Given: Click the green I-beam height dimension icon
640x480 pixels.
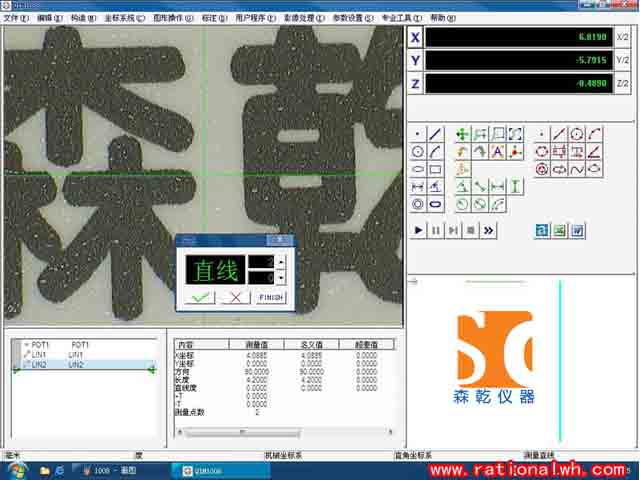Looking at the screenshot, I should coord(515,187).
